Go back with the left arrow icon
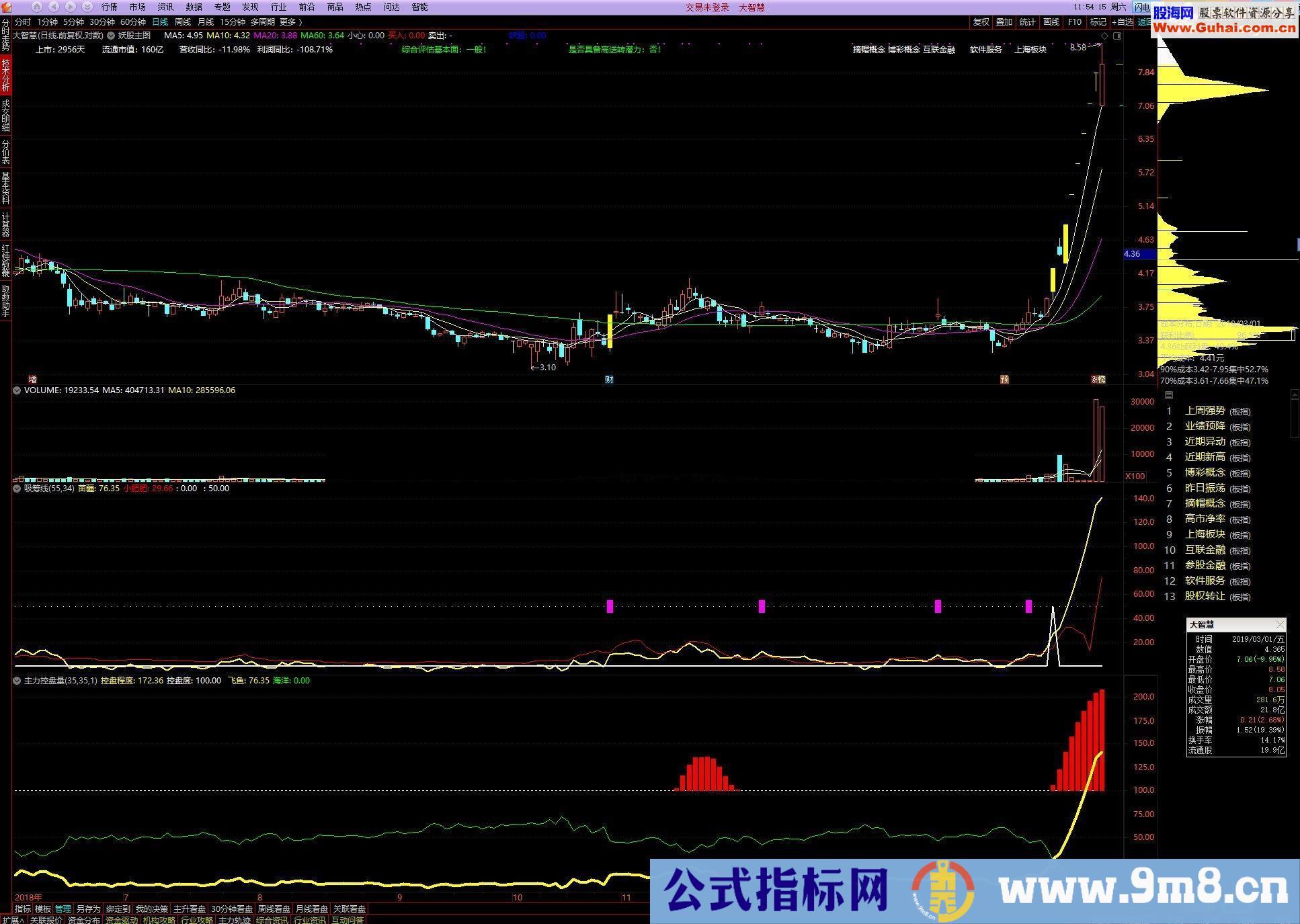The image size is (1300, 924). (x=54, y=7)
